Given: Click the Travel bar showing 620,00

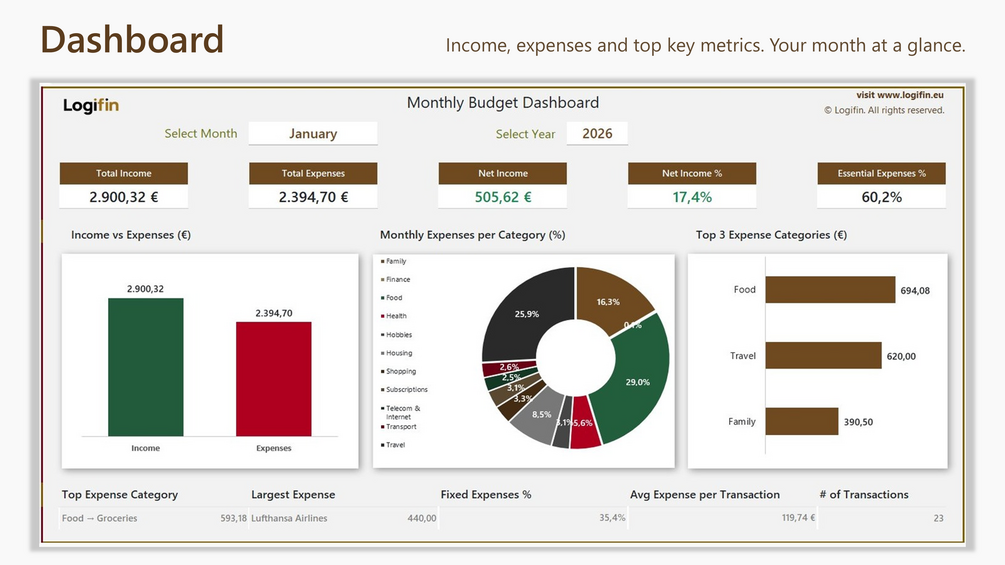Looking at the screenshot, I should click(x=824, y=356).
